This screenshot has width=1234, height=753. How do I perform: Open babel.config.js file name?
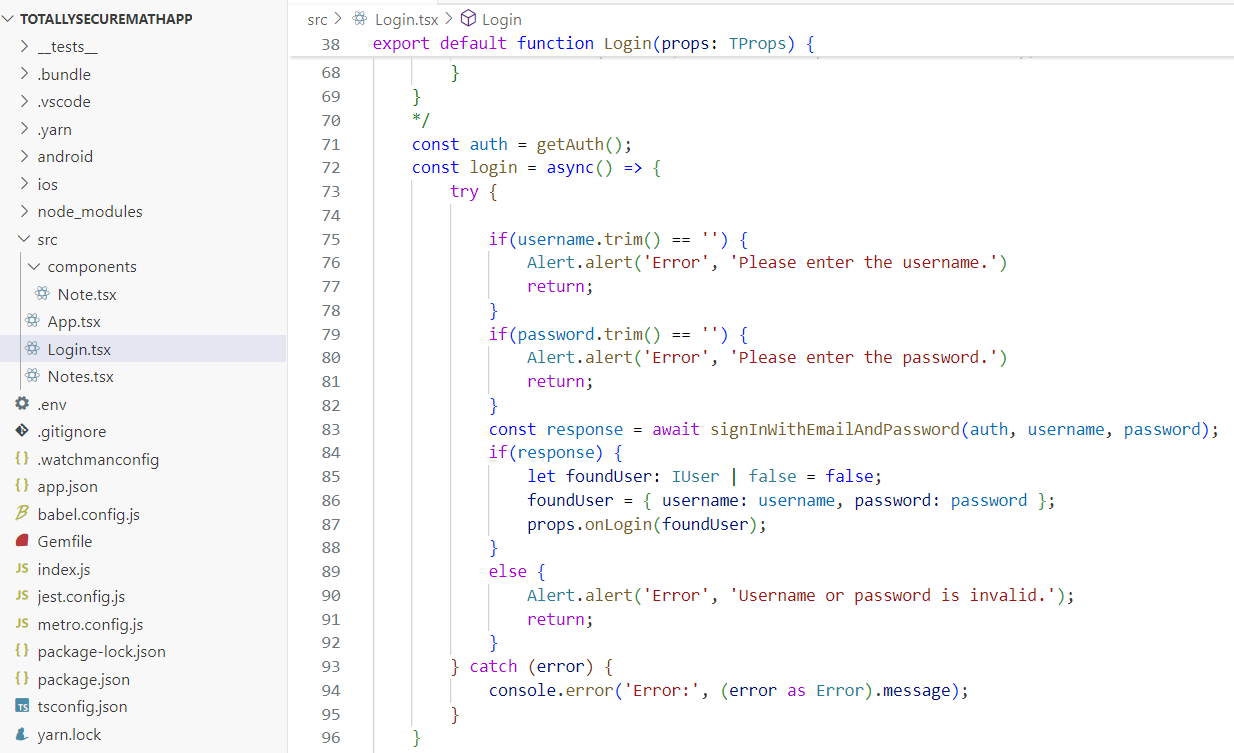pos(88,514)
